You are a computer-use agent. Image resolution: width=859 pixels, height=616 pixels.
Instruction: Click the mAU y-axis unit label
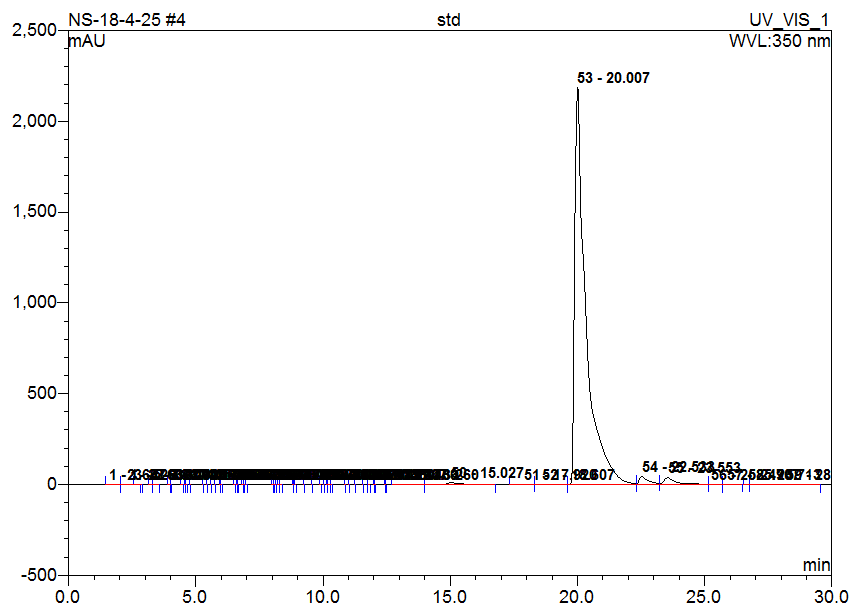click(87, 42)
